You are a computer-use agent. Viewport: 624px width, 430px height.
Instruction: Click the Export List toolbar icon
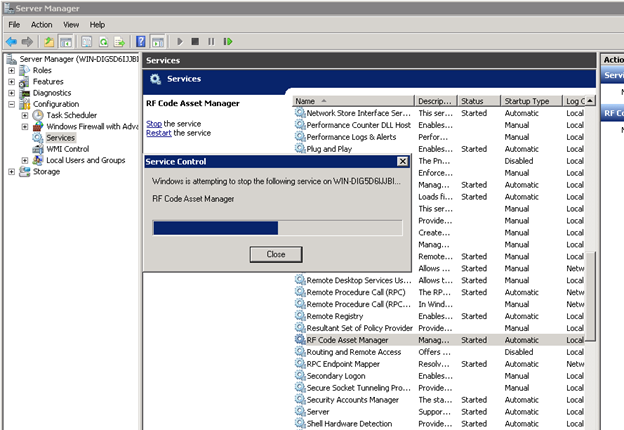pos(119,41)
